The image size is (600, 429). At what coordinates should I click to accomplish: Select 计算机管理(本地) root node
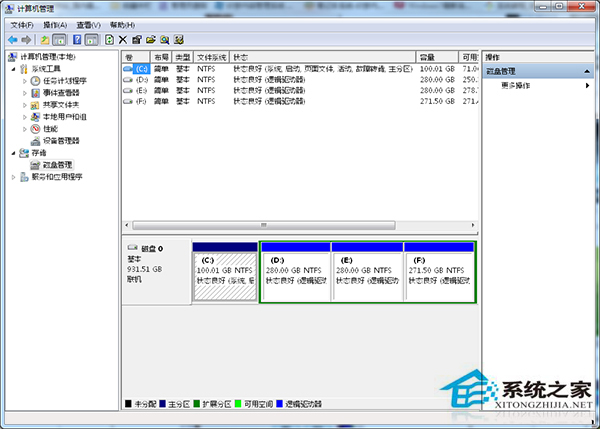pos(47,57)
